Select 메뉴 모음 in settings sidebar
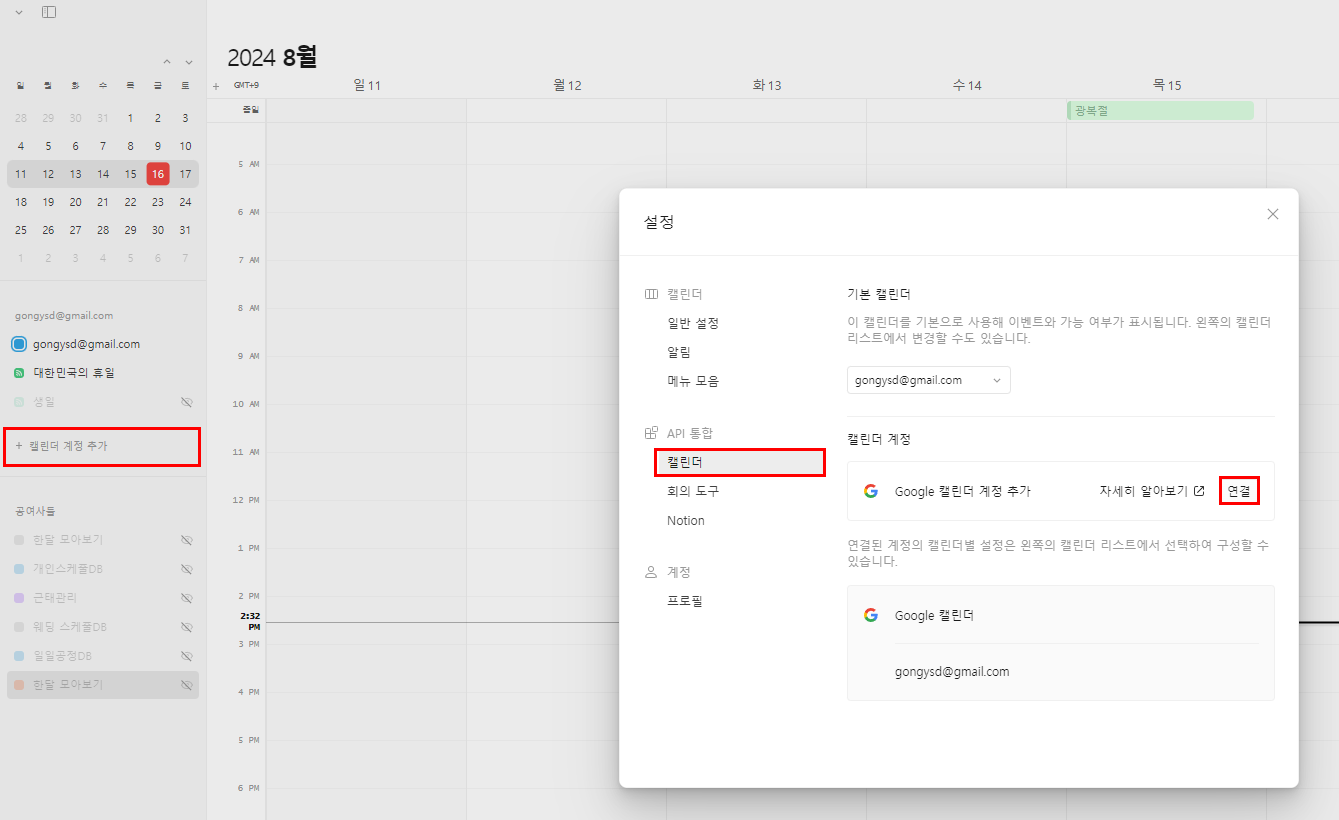This screenshot has height=820, width=1339. click(693, 381)
